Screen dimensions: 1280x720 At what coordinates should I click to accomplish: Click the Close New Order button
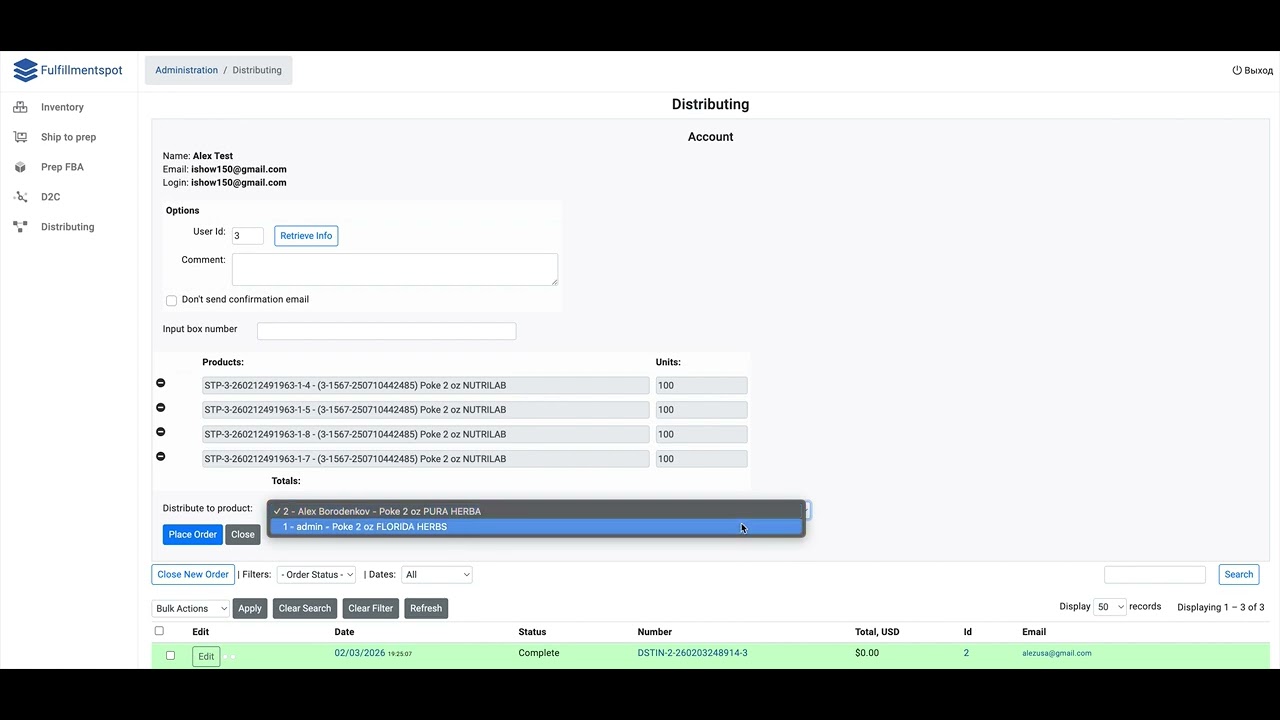193,574
